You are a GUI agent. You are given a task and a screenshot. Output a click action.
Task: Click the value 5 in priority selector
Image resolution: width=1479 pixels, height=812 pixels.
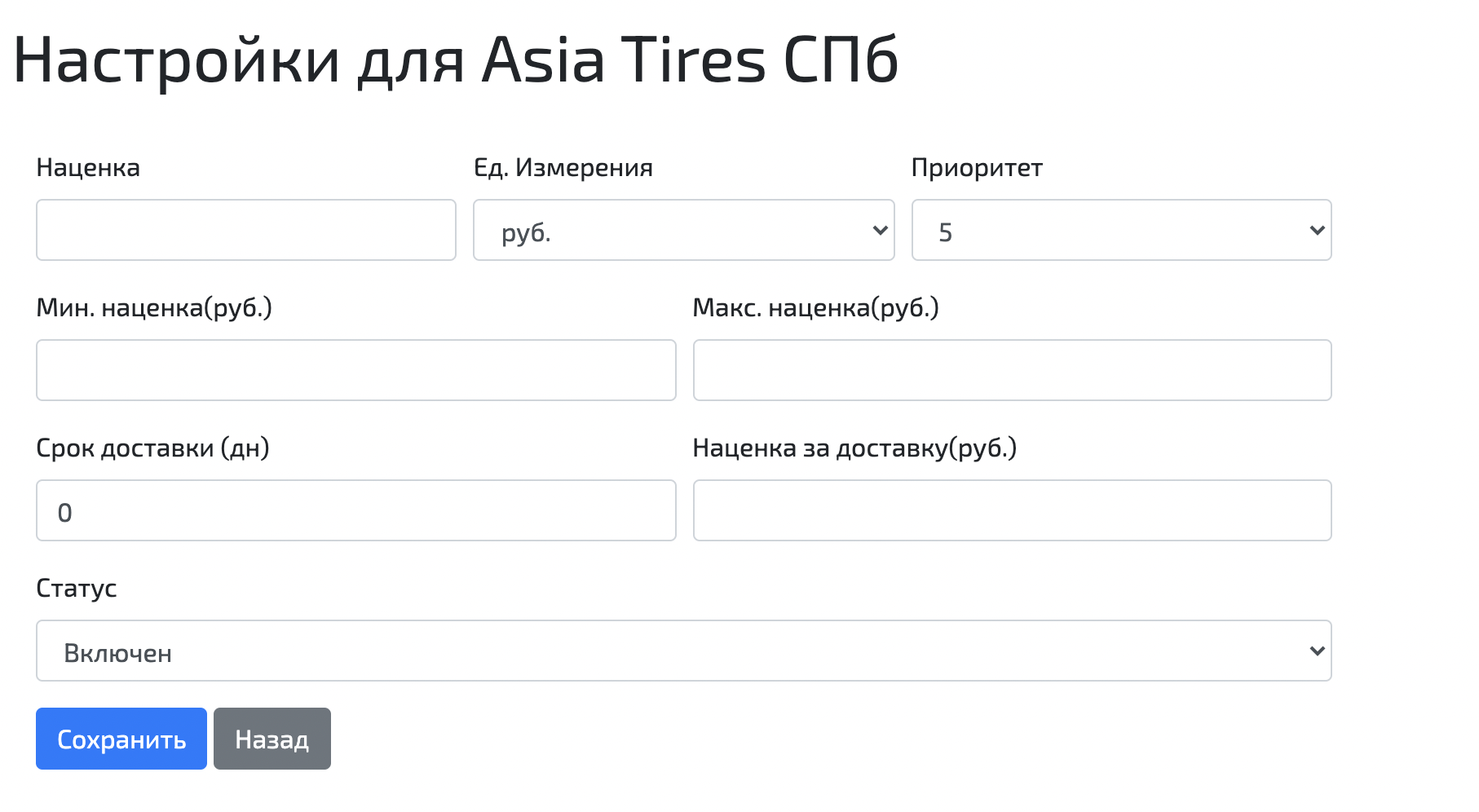click(x=946, y=231)
